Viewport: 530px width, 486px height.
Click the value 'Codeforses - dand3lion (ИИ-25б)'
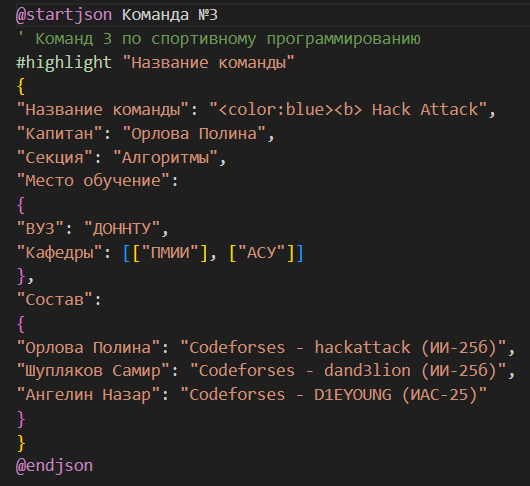pyautogui.click(x=348, y=371)
